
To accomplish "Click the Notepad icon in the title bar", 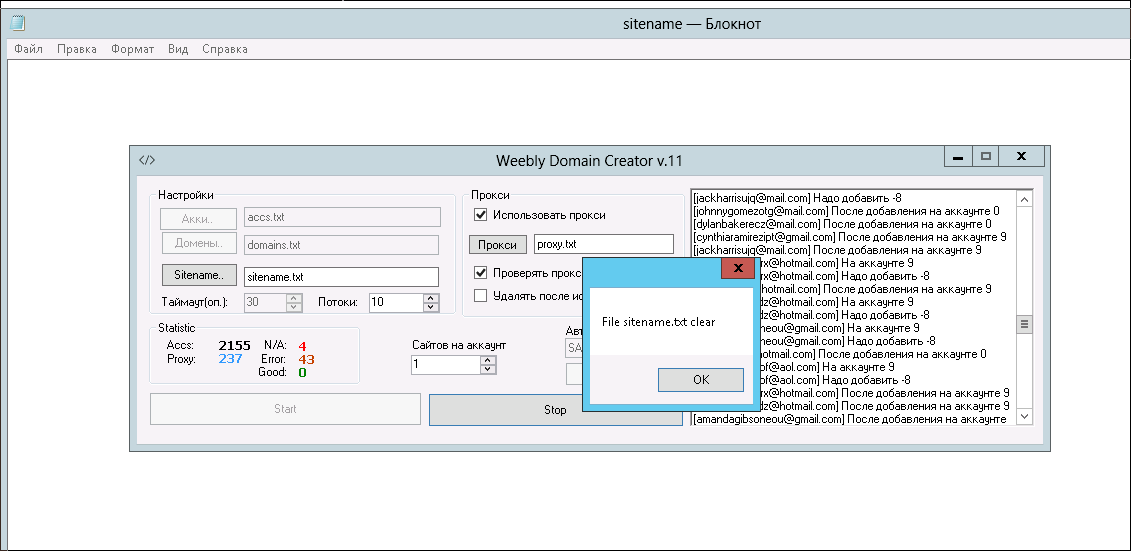I will [18, 24].
